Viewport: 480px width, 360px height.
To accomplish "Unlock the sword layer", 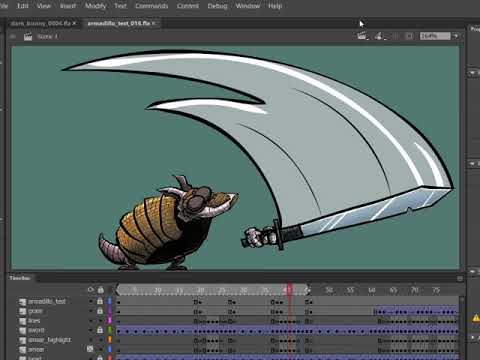I will [x=100, y=330].
